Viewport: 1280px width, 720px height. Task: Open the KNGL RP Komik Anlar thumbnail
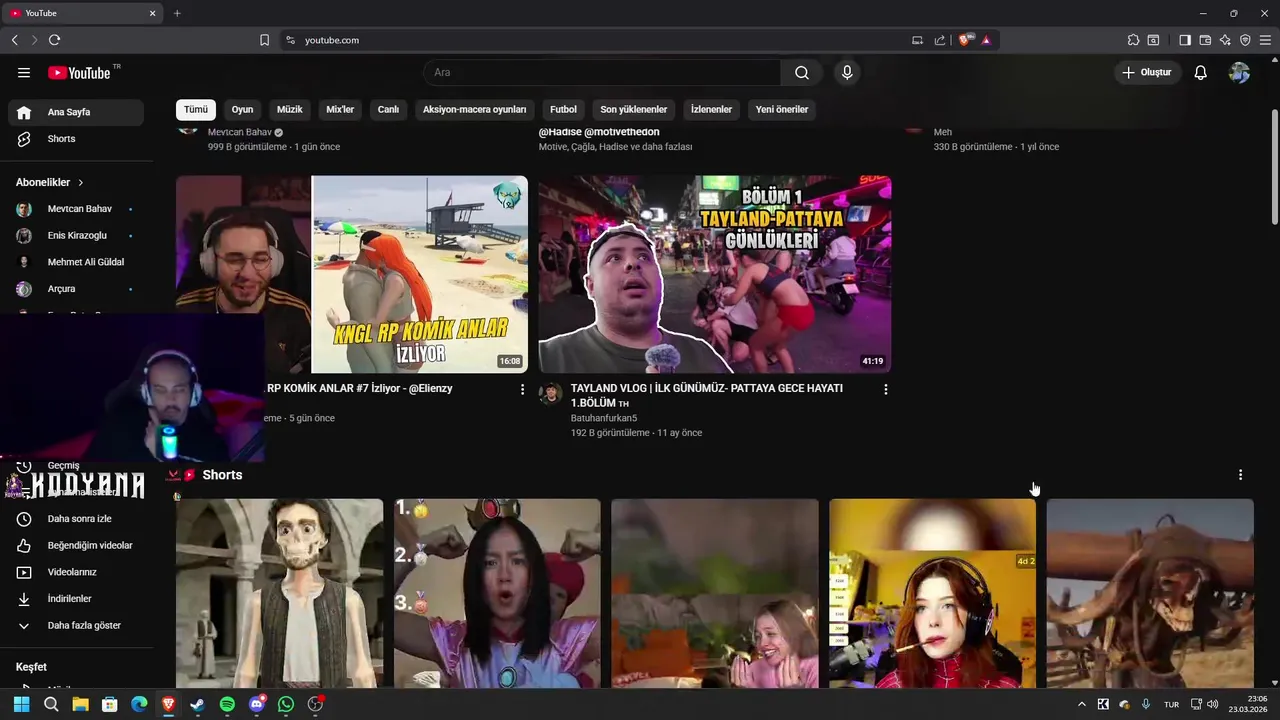(x=352, y=274)
